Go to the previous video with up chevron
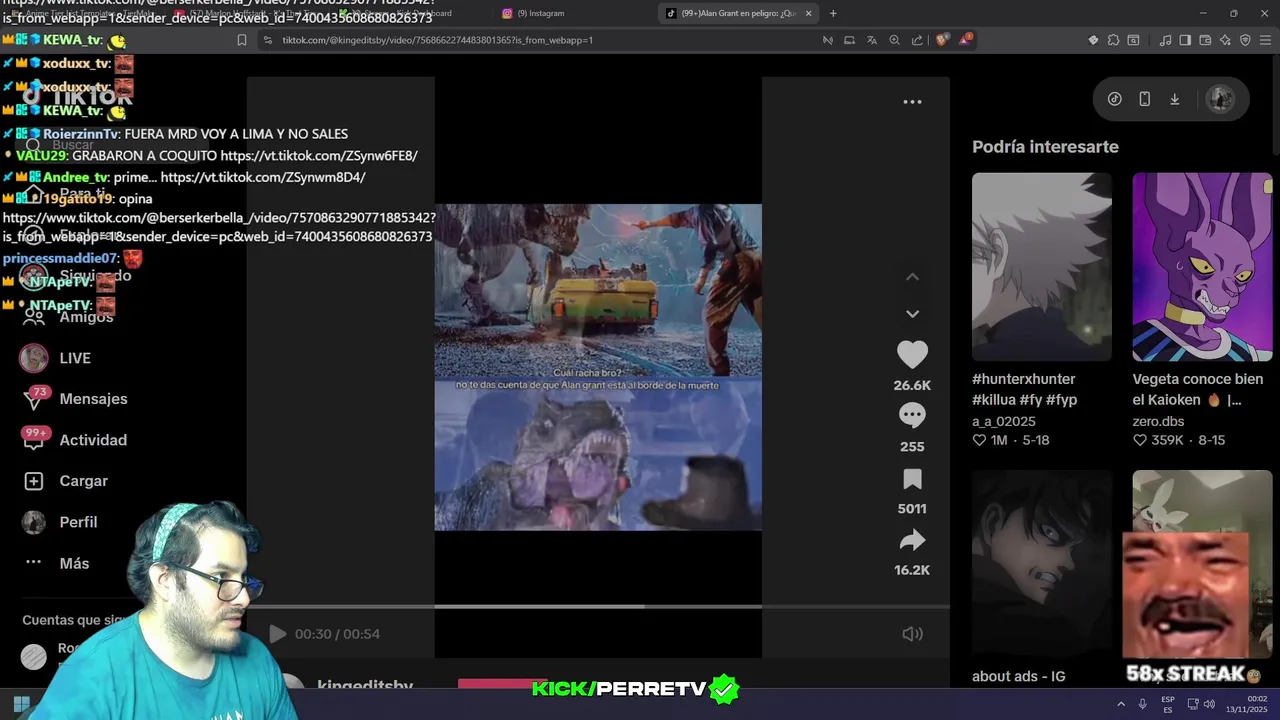Image resolution: width=1280 pixels, height=720 pixels. click(912, 277)
